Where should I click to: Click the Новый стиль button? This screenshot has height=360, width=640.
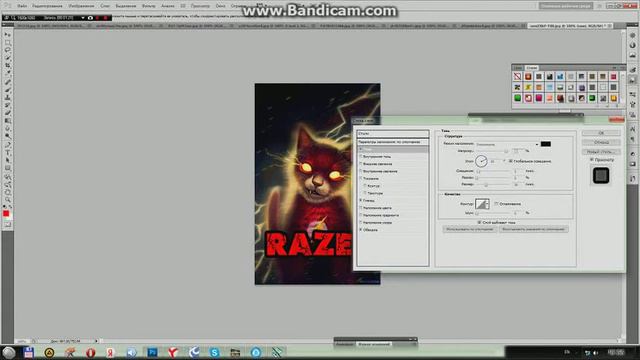(x=601, y=152)
